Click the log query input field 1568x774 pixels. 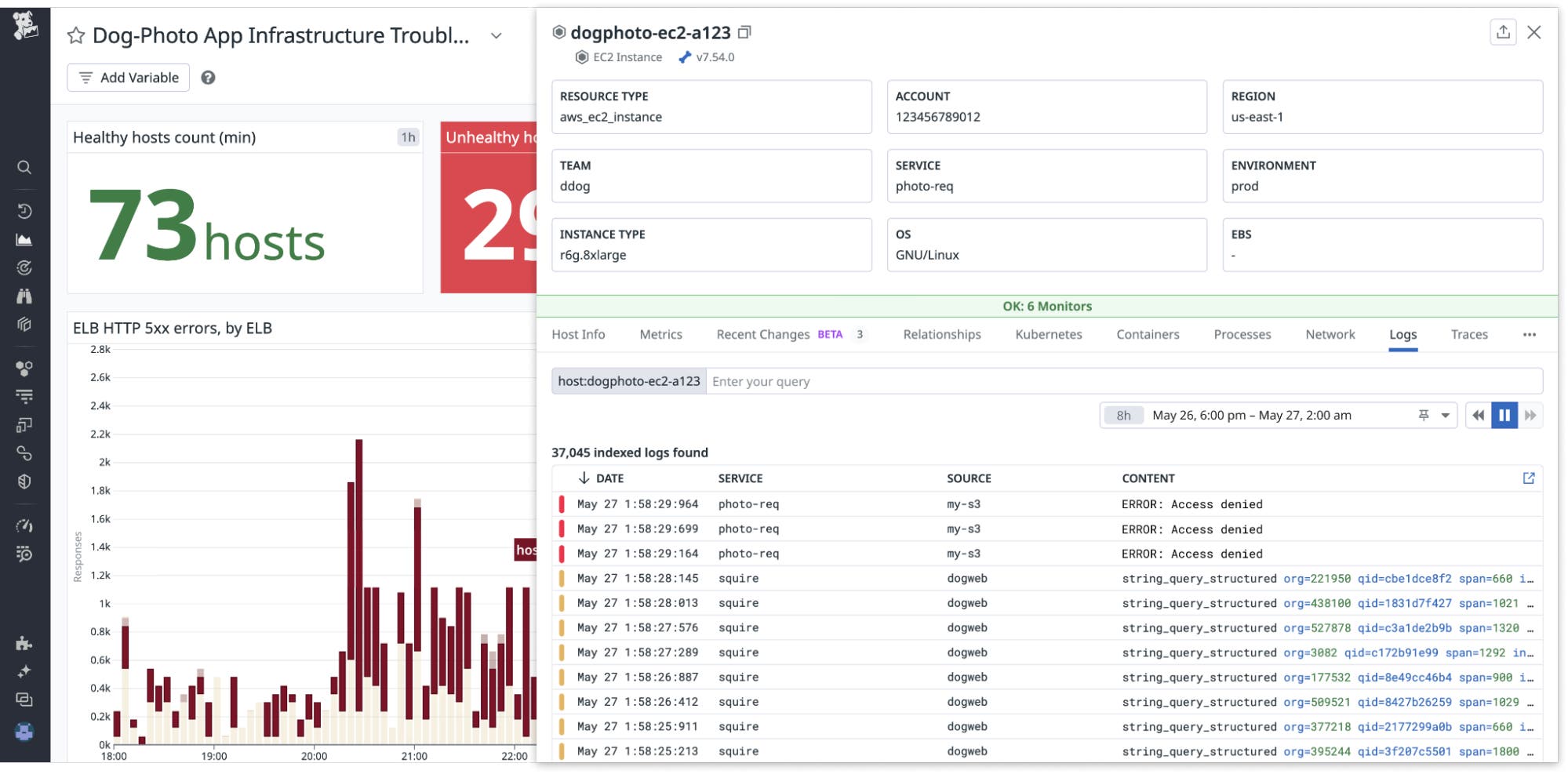(1122, 382)
